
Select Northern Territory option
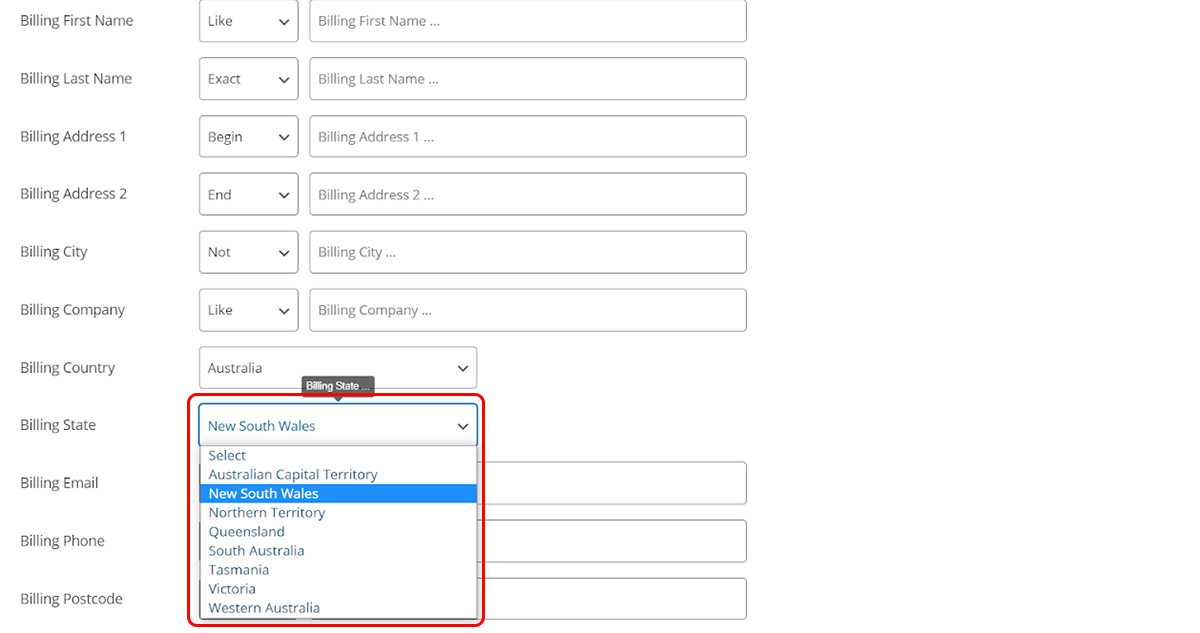point(267,513)
